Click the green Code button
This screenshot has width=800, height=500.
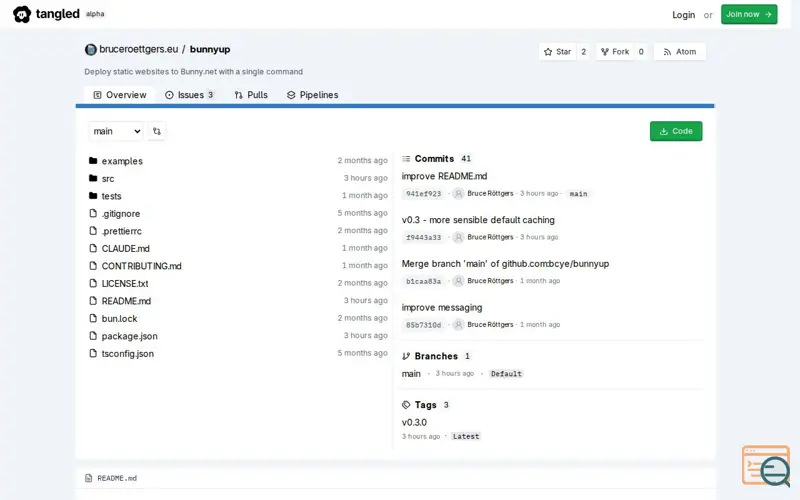click(x=676, y=131)
